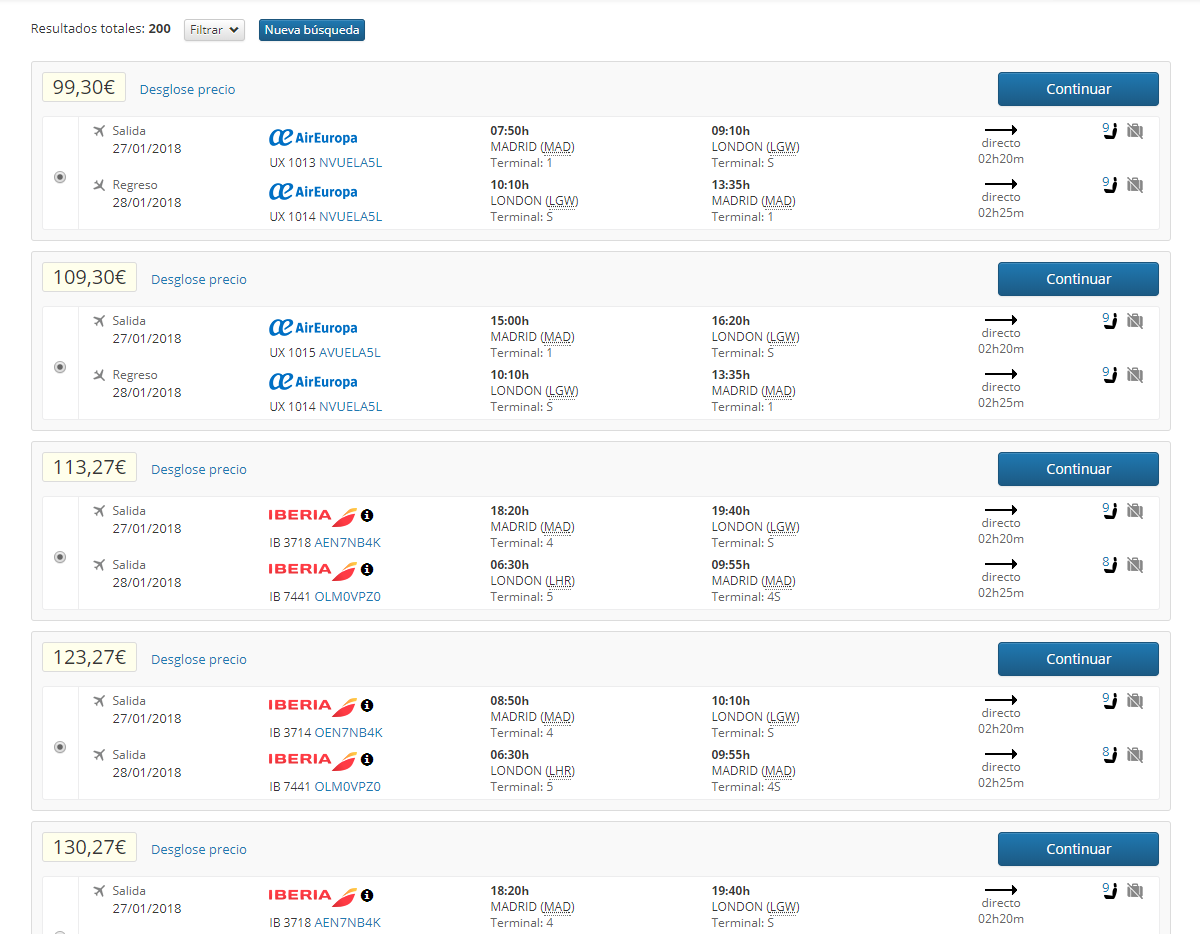Open the AEN7NB4K fare code in the 113,27€ card
This screenshot has height=934, width=1200.
pyautogui.click(x=347, y=543)
